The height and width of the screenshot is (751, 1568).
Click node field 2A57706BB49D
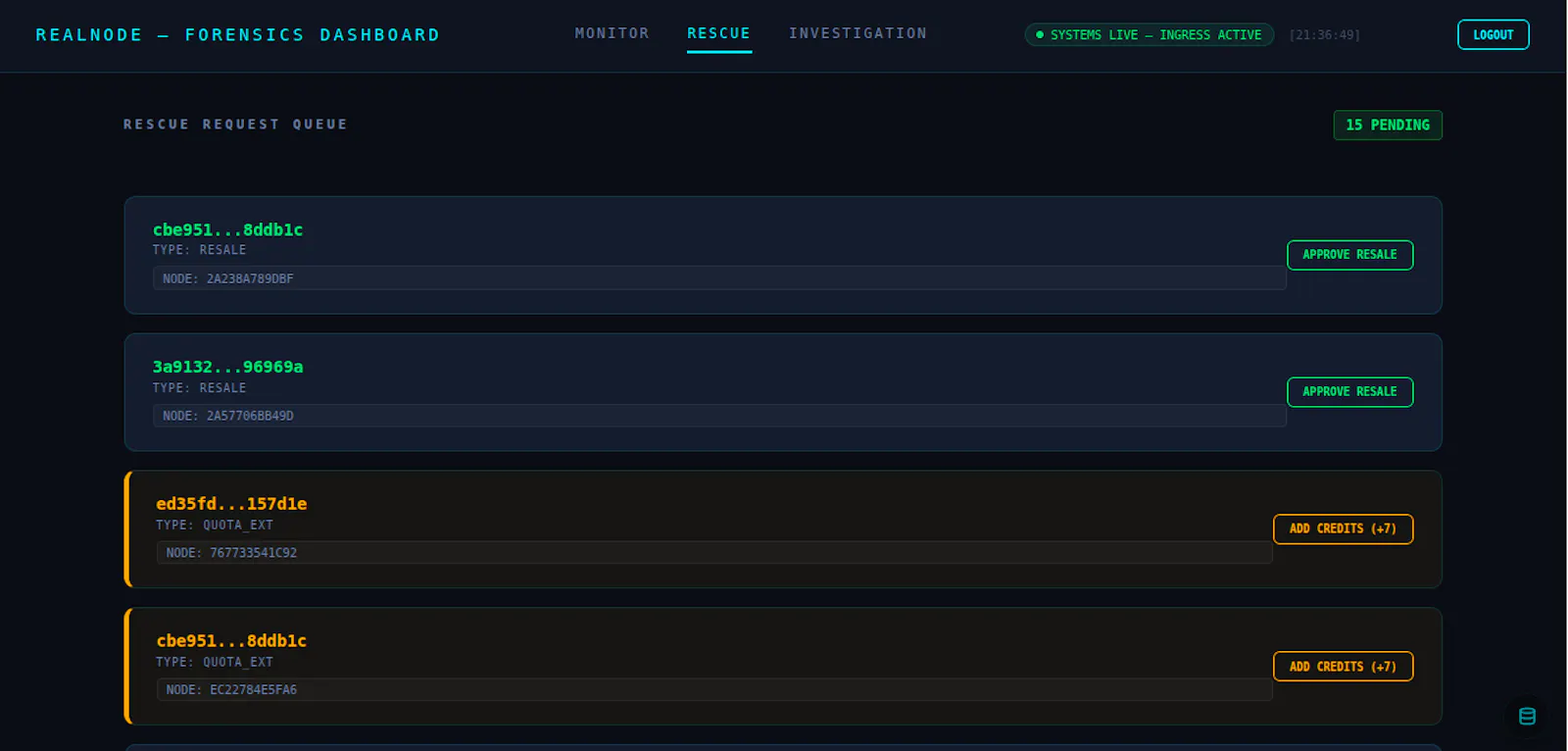[719, 416]
